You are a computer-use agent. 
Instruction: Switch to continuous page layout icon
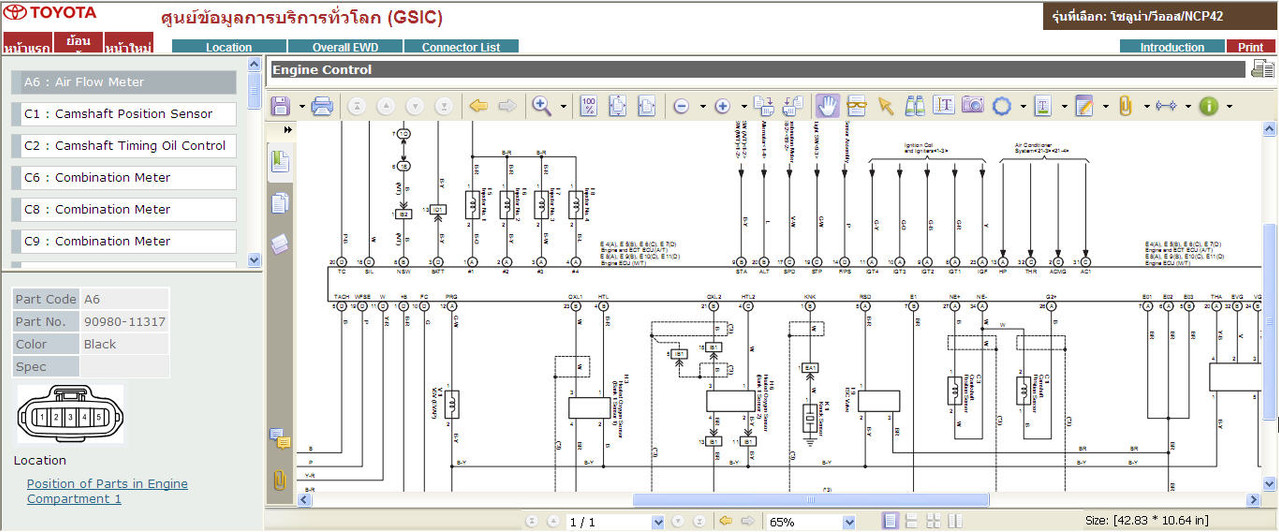click(911, 521)
